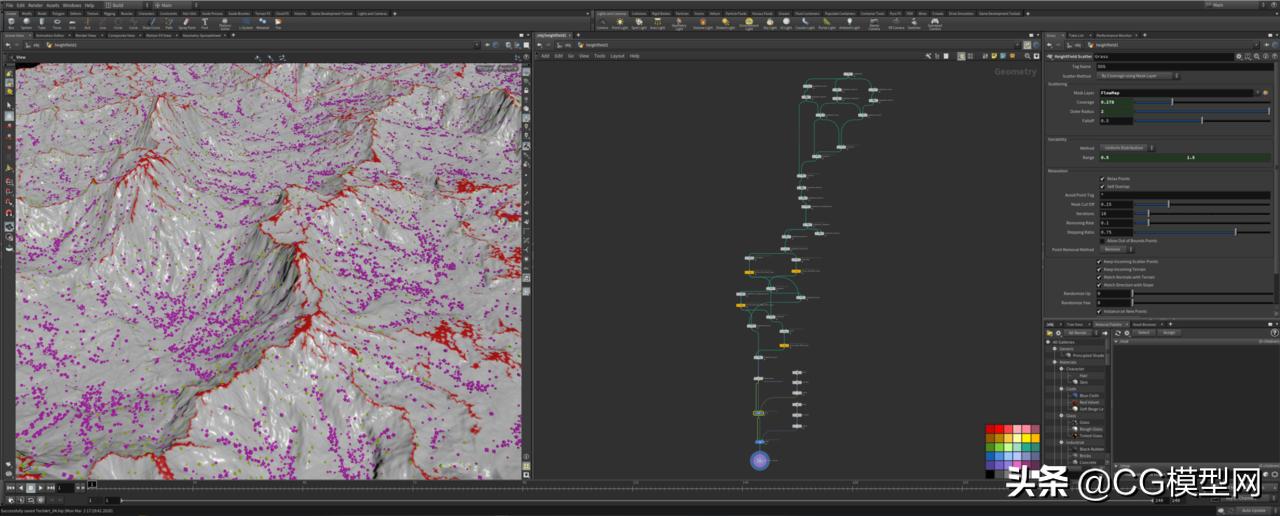Open the Layout menu in network editor
The width and height of the screenshot is (1280, 516).
coord(618,56)
